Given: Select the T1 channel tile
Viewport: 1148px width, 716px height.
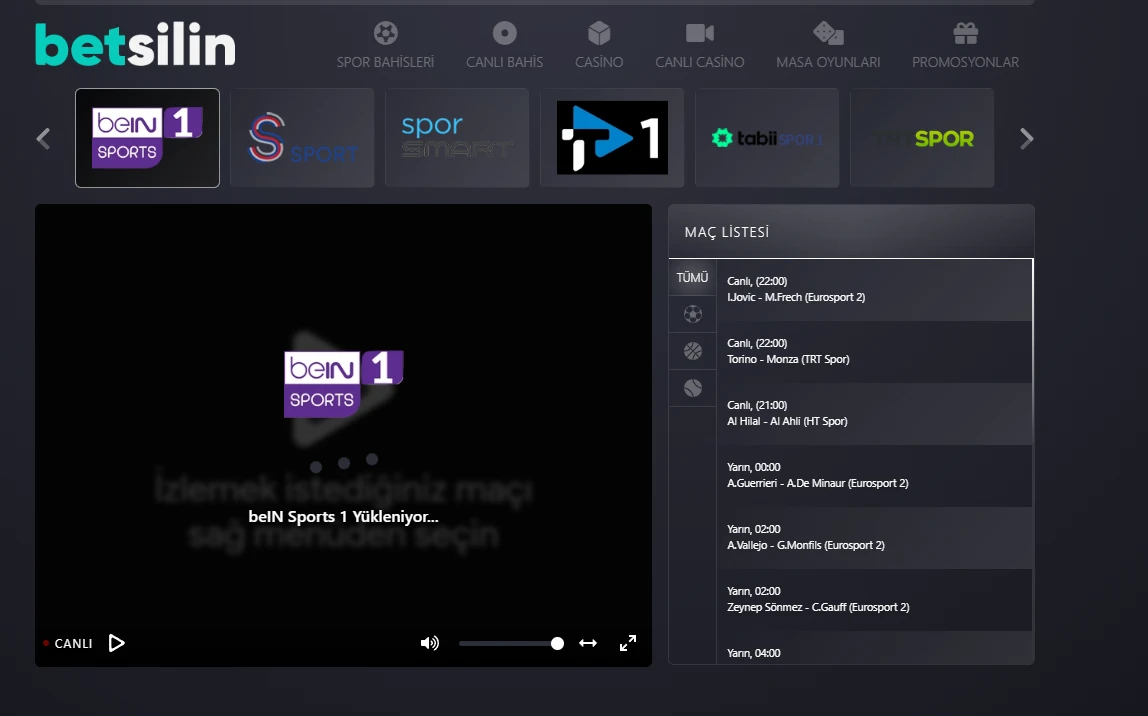Looking at the screenshot, I should pos(612,138).
